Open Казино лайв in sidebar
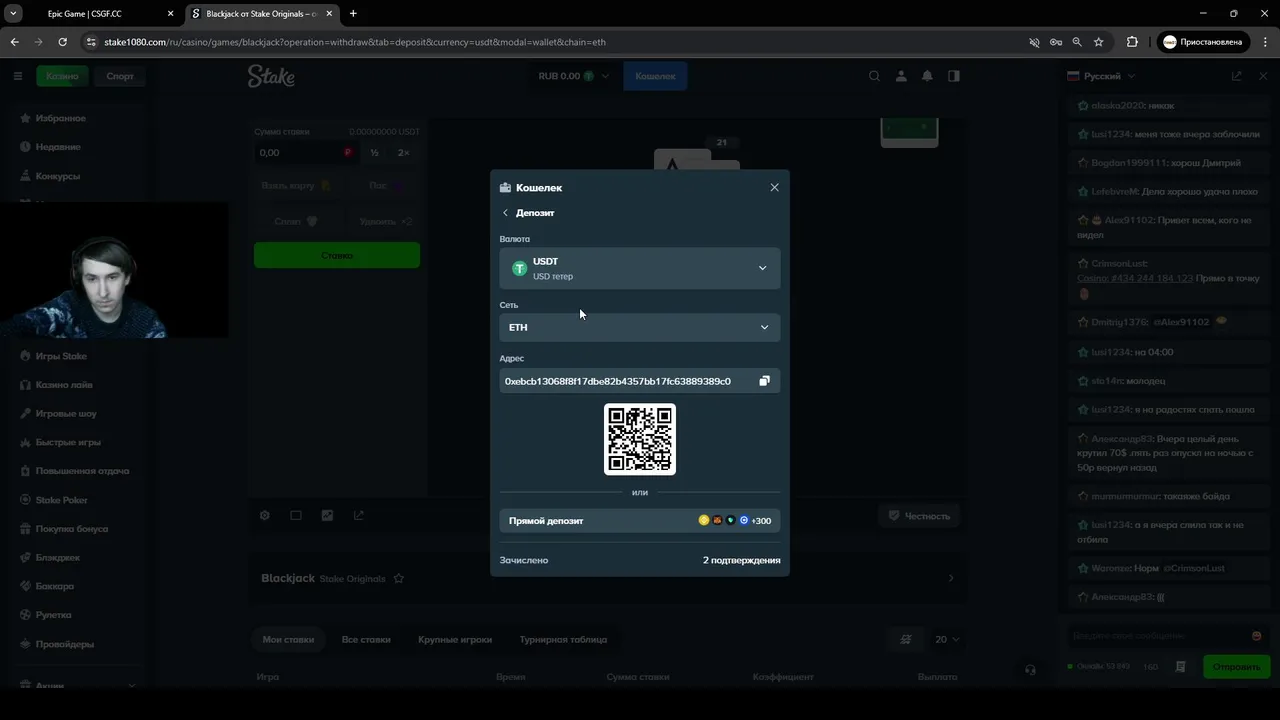 (x=63, y=385)
